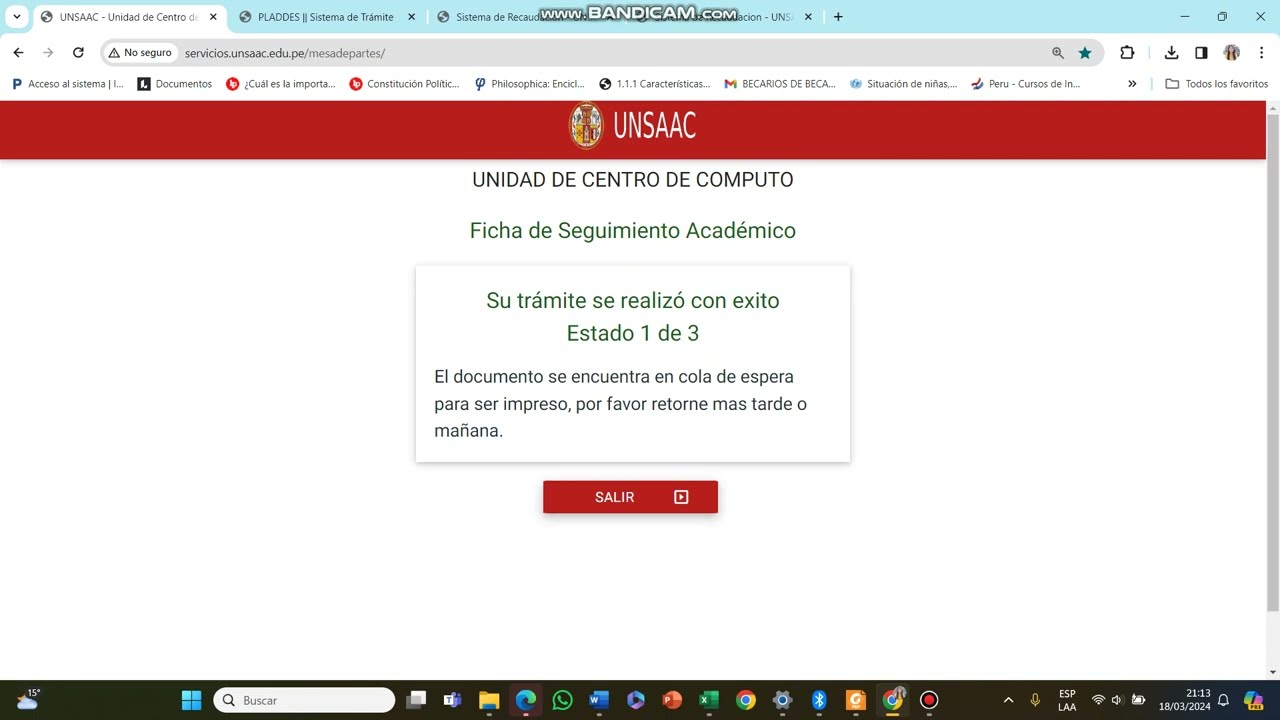
Task: Open the weather widget showing 15°
Action: pos(28,699)
